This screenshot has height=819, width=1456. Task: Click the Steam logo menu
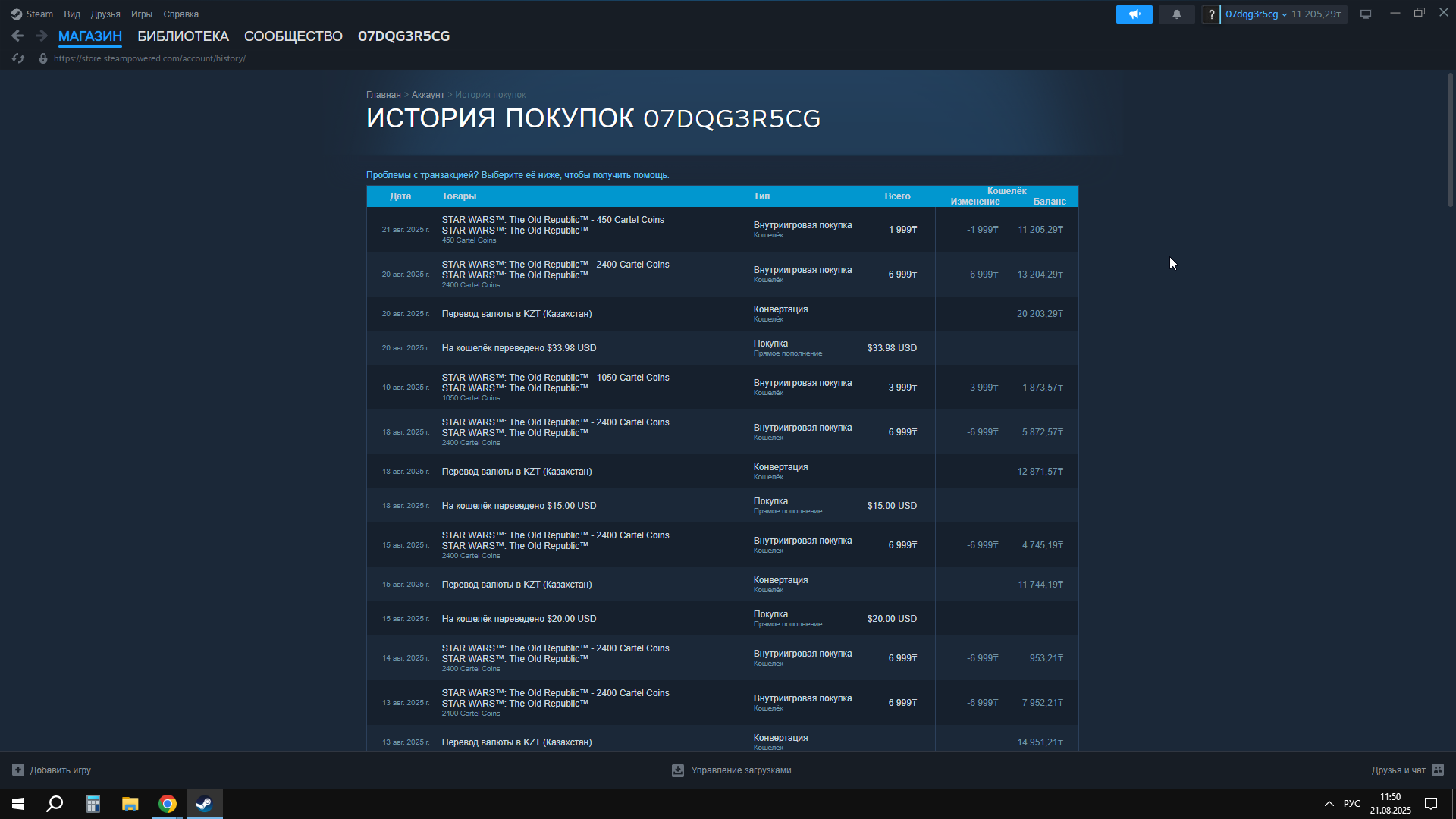point(32,14)
